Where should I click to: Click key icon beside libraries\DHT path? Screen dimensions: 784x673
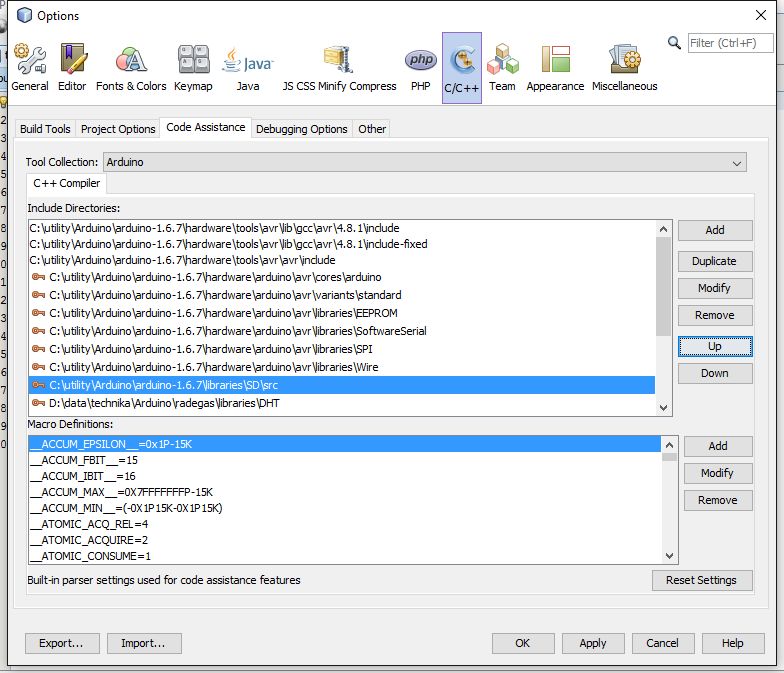pos(38,402)
